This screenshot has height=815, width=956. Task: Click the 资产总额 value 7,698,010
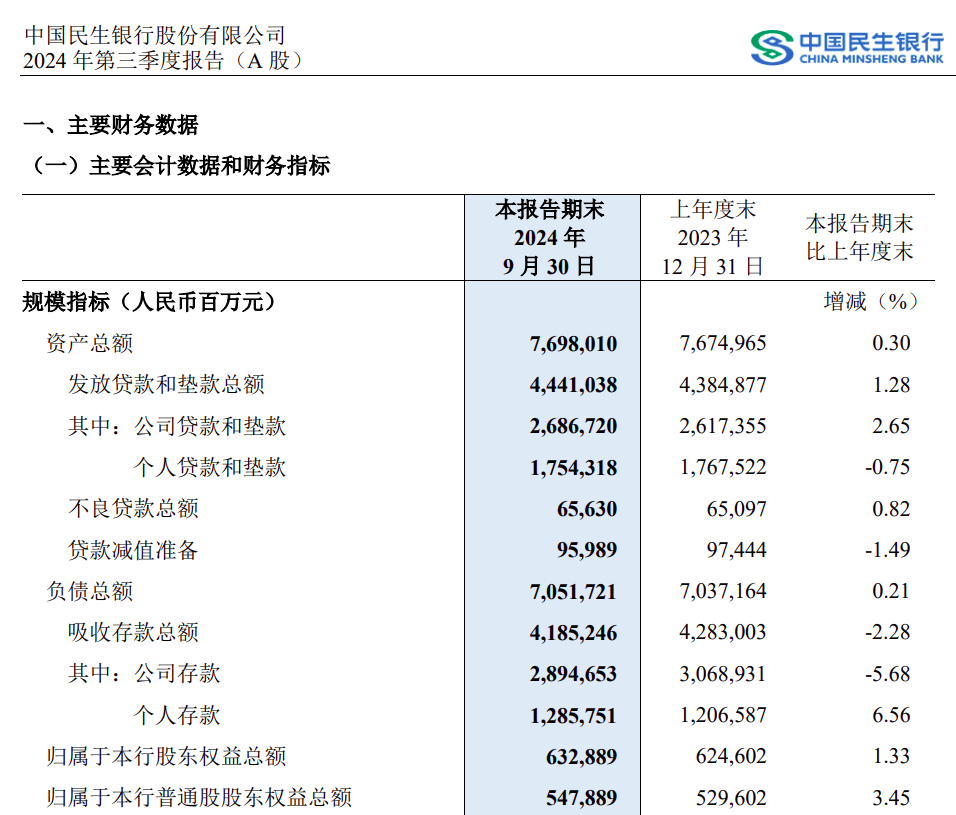click(573, 344)
